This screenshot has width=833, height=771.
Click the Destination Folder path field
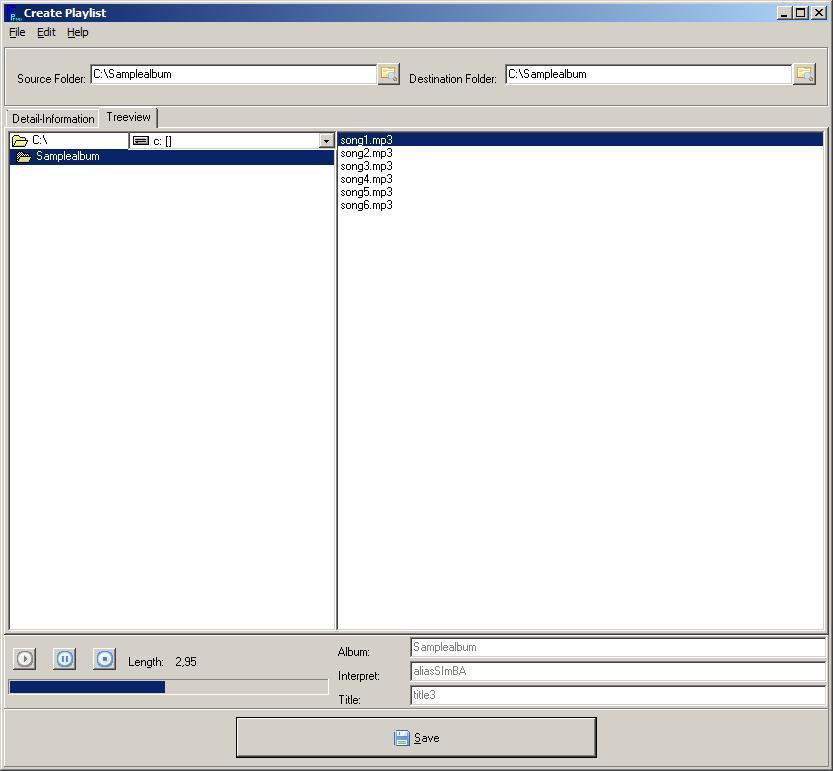648,74
